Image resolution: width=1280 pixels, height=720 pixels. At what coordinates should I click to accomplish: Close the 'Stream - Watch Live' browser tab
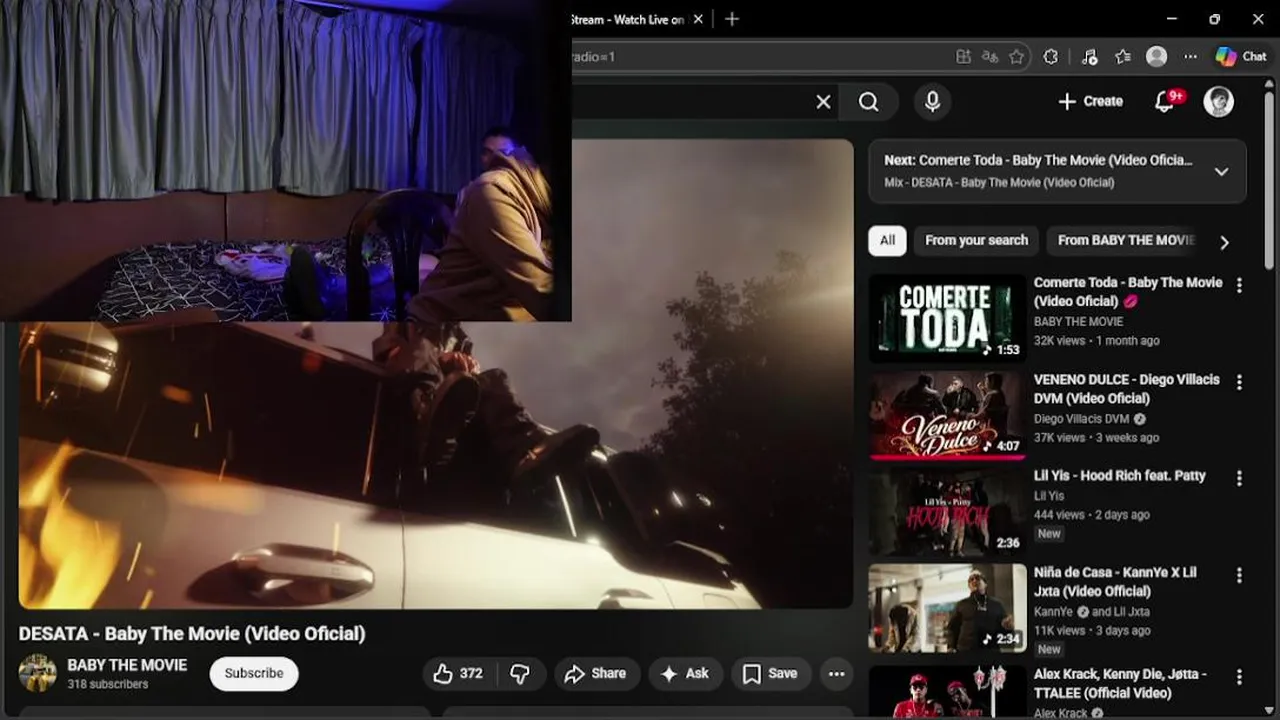click(x=699, y=19)
